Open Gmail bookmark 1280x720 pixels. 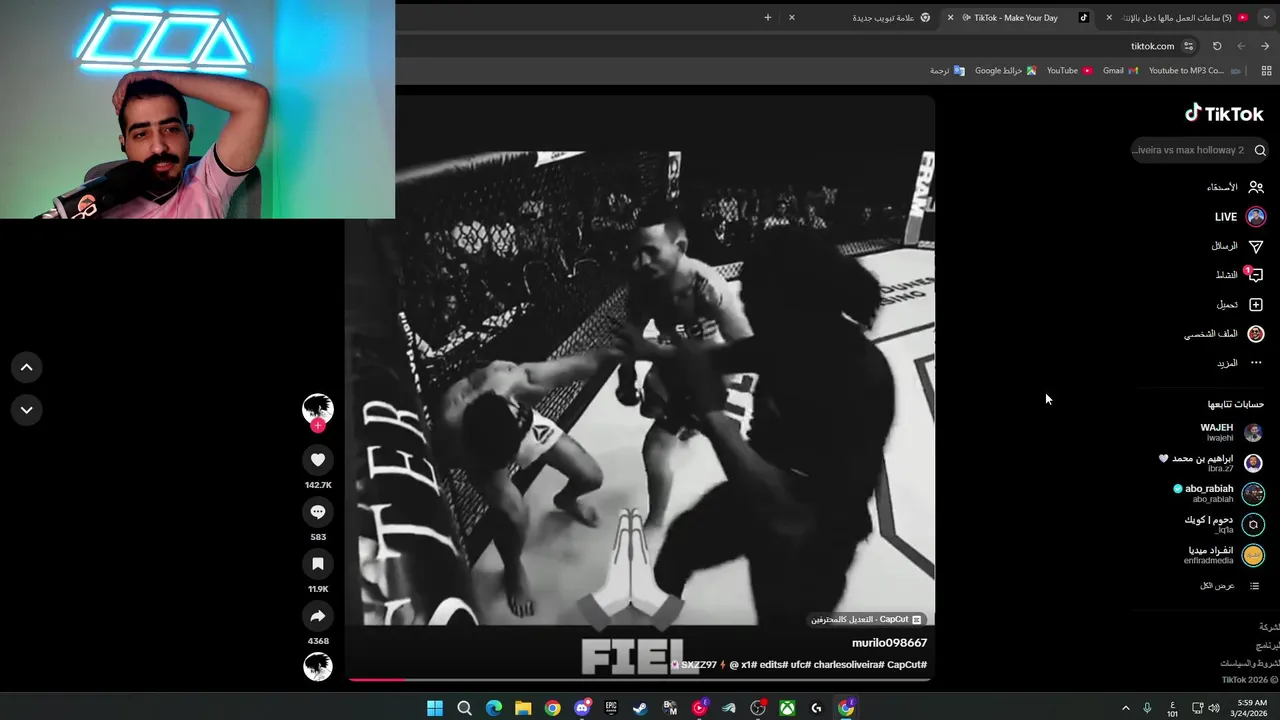pos(1120,71)
